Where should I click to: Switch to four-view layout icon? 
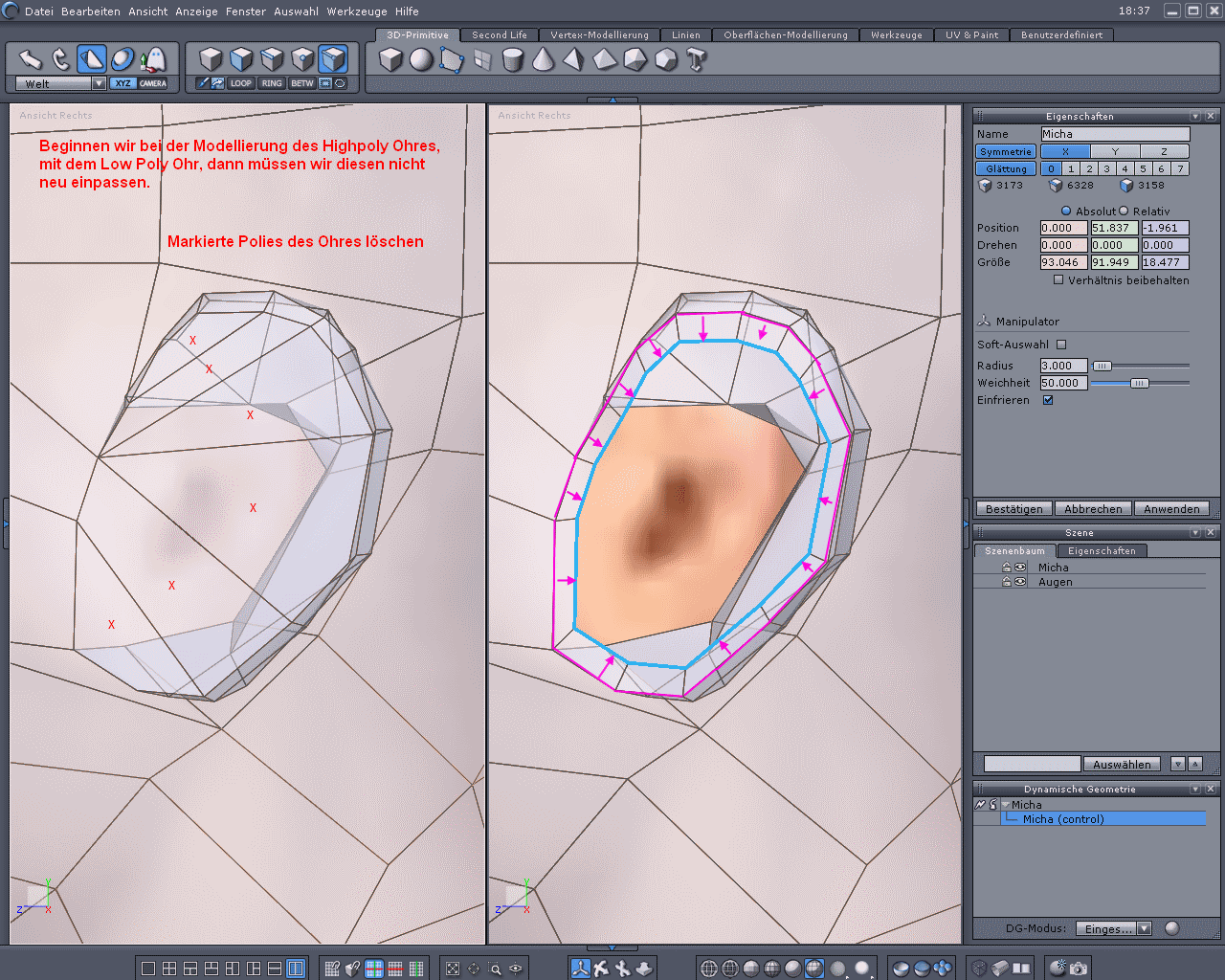coord(169,969)
